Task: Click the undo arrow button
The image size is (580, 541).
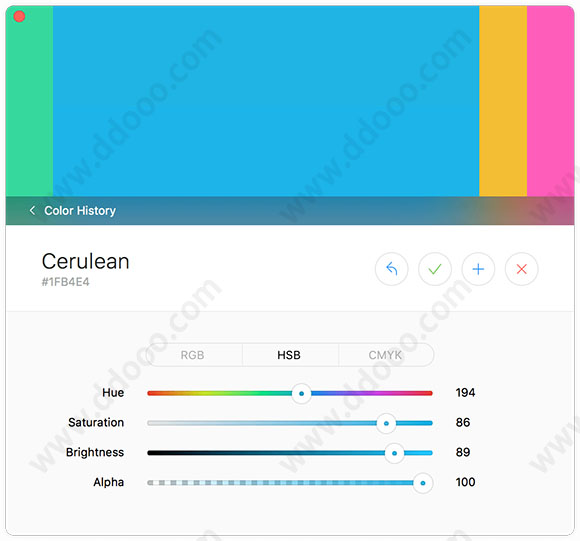Action: coord(391,269)
